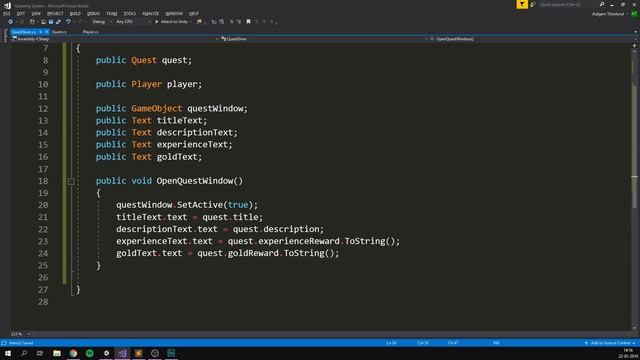
Task: Open the PROJECT menu
Action: 55,13
